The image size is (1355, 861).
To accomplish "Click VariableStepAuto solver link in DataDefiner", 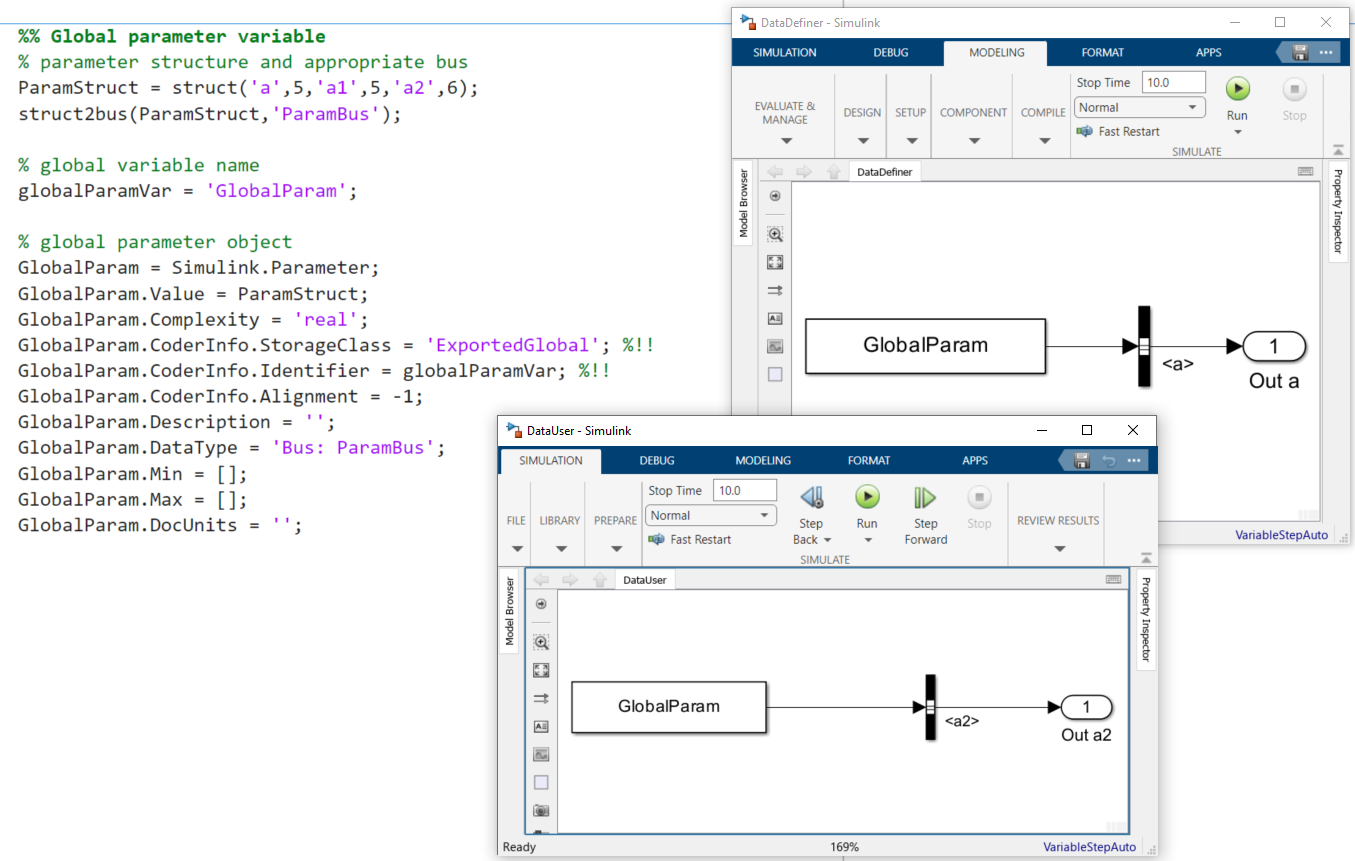I will coord(1282,535).
